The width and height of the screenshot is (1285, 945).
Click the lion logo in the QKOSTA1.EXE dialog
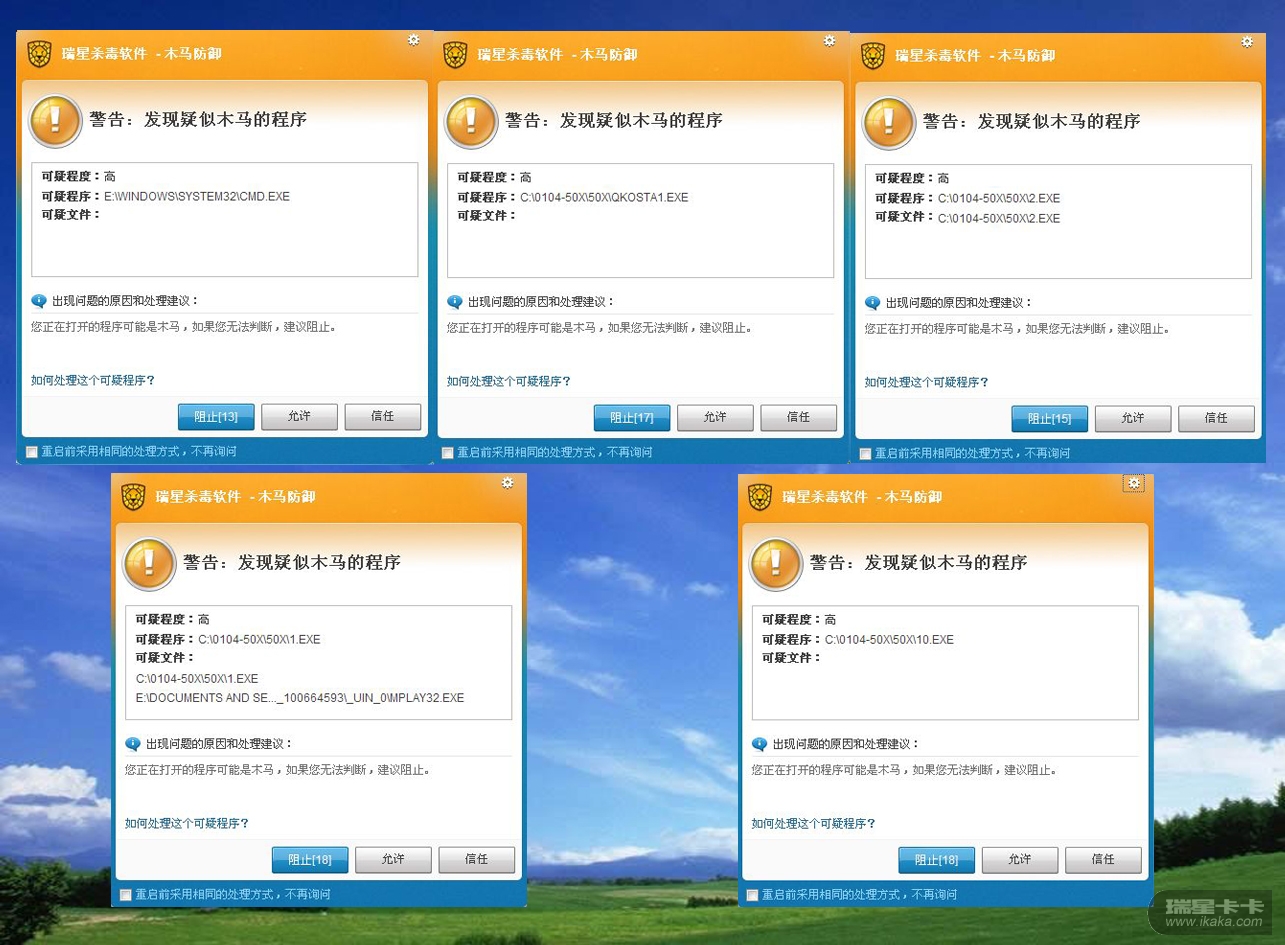pyautogui.click(x=455, y=55)
